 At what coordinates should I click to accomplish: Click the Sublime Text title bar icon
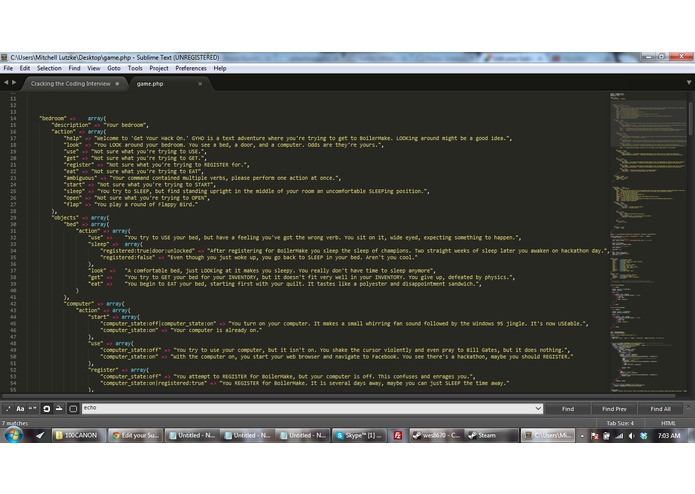(4, 57)
